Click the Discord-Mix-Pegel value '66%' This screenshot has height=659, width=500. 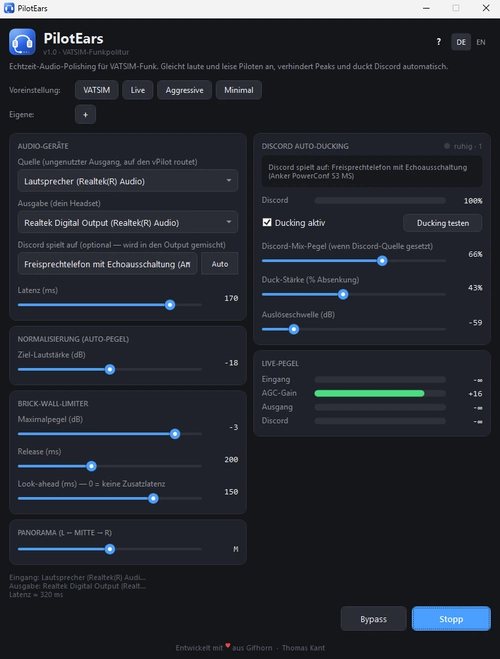(475, 254)
